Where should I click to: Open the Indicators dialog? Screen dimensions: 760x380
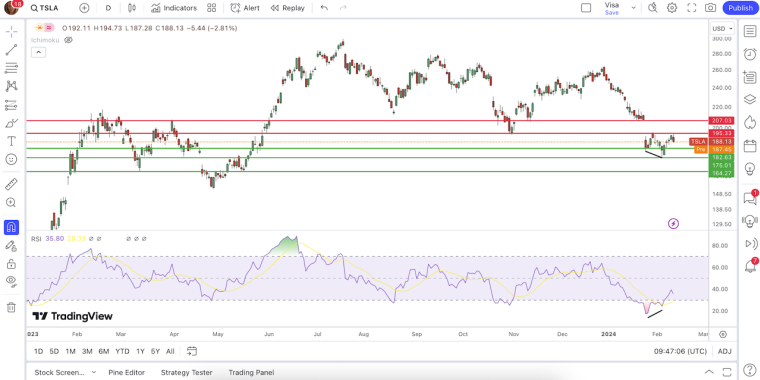(x=174, y=8)
